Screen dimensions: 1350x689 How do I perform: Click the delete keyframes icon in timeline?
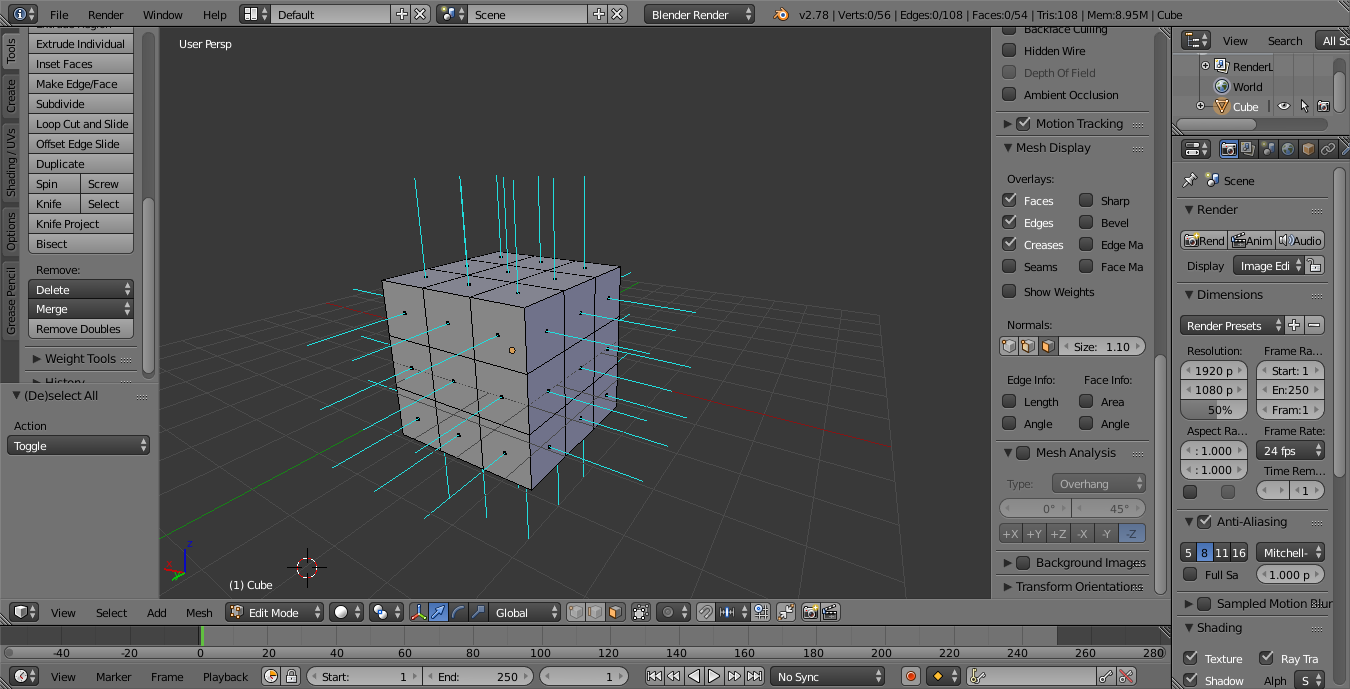tap(1126, 677)
